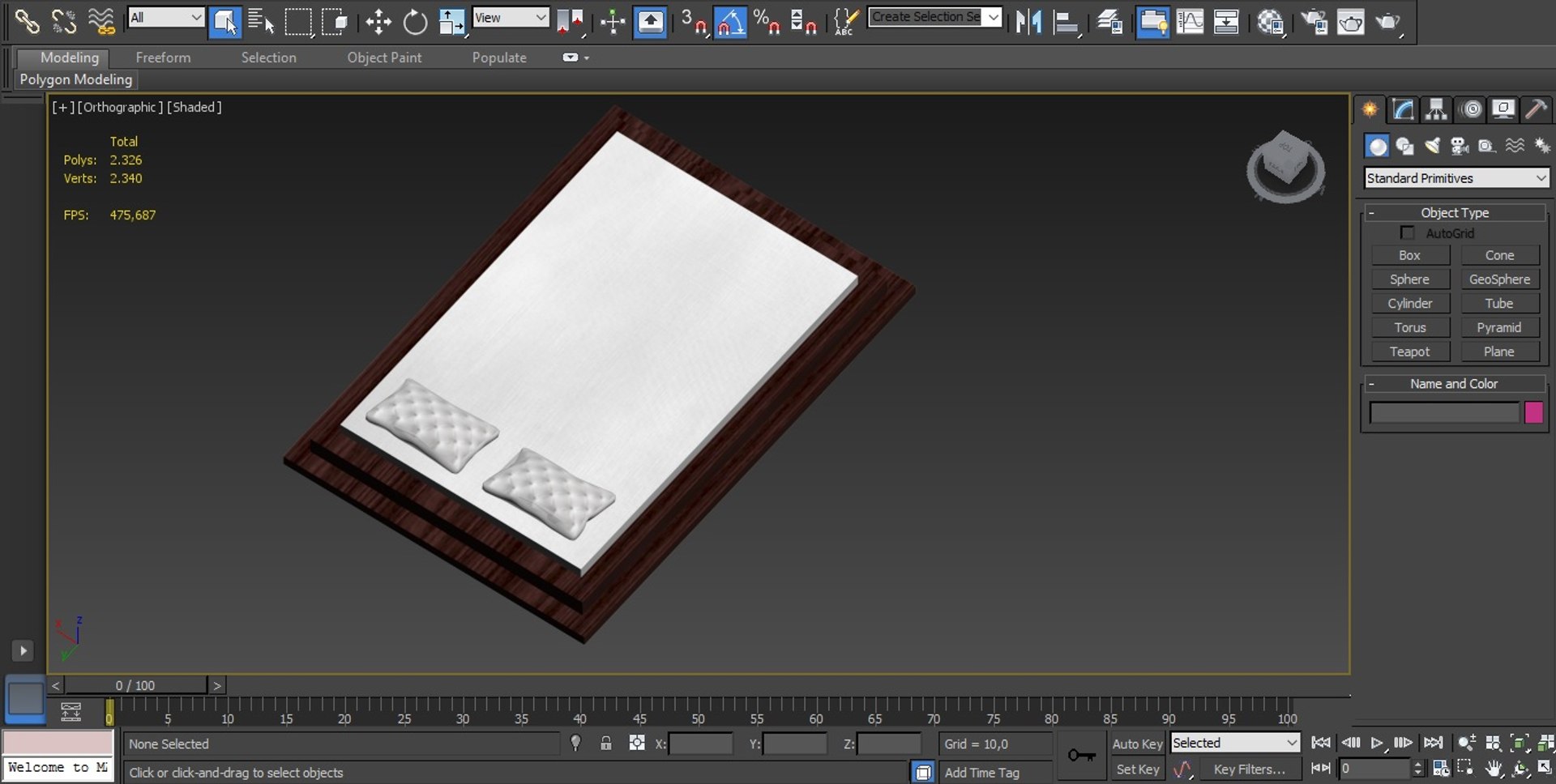The image size is (1556, 784).
Task: Switch to the Freeform ribbon tab
Action: 163,58
